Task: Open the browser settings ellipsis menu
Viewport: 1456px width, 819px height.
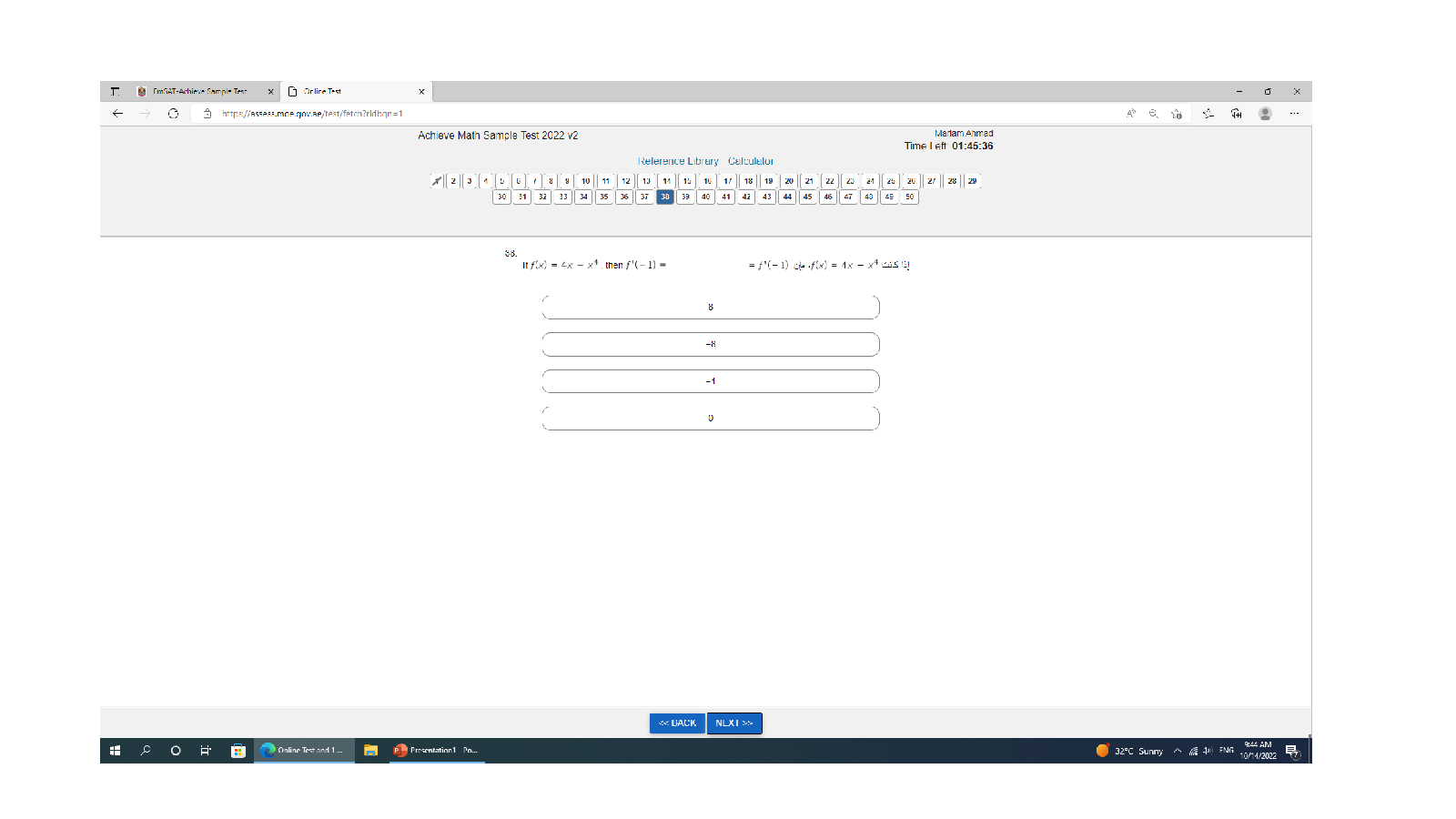Action: [x=1294, y=114]
